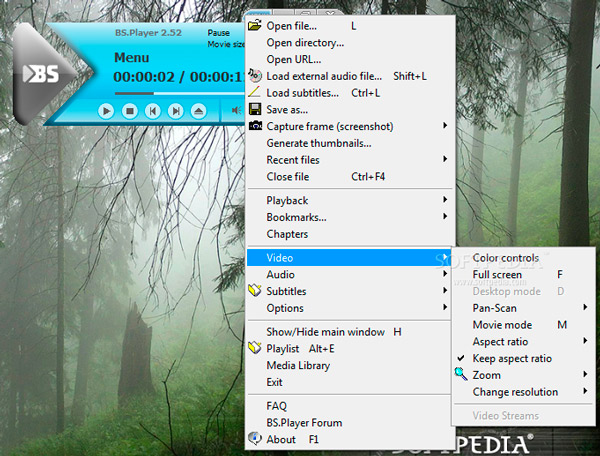The height and width of the screenshot is (456, 600).
Task: Click the Eject button
Action: pos(199,111)
